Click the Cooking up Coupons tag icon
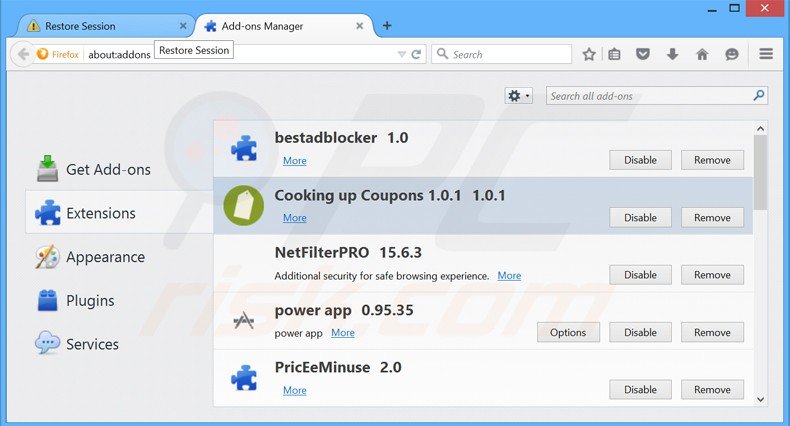 244,205
